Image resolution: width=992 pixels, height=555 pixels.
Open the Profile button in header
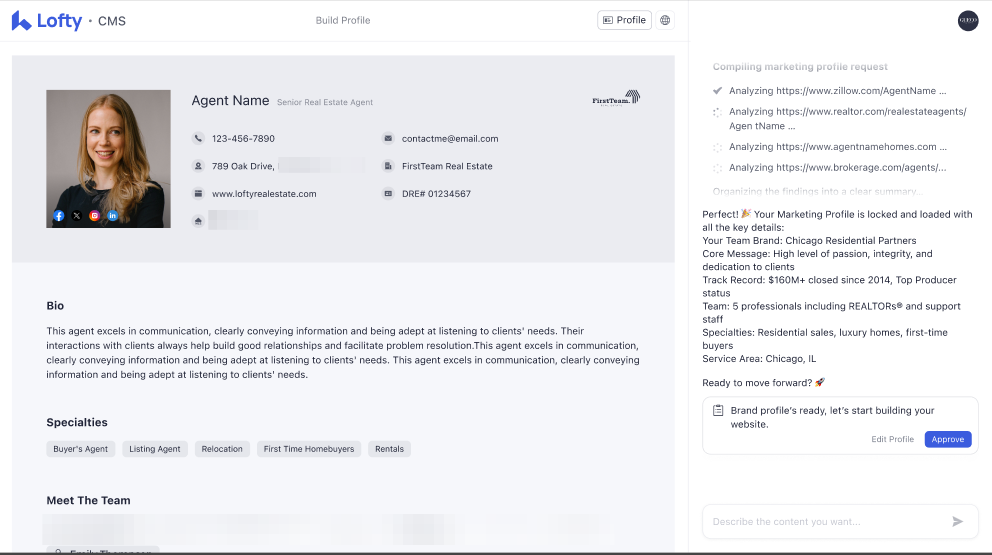point(624,20)
